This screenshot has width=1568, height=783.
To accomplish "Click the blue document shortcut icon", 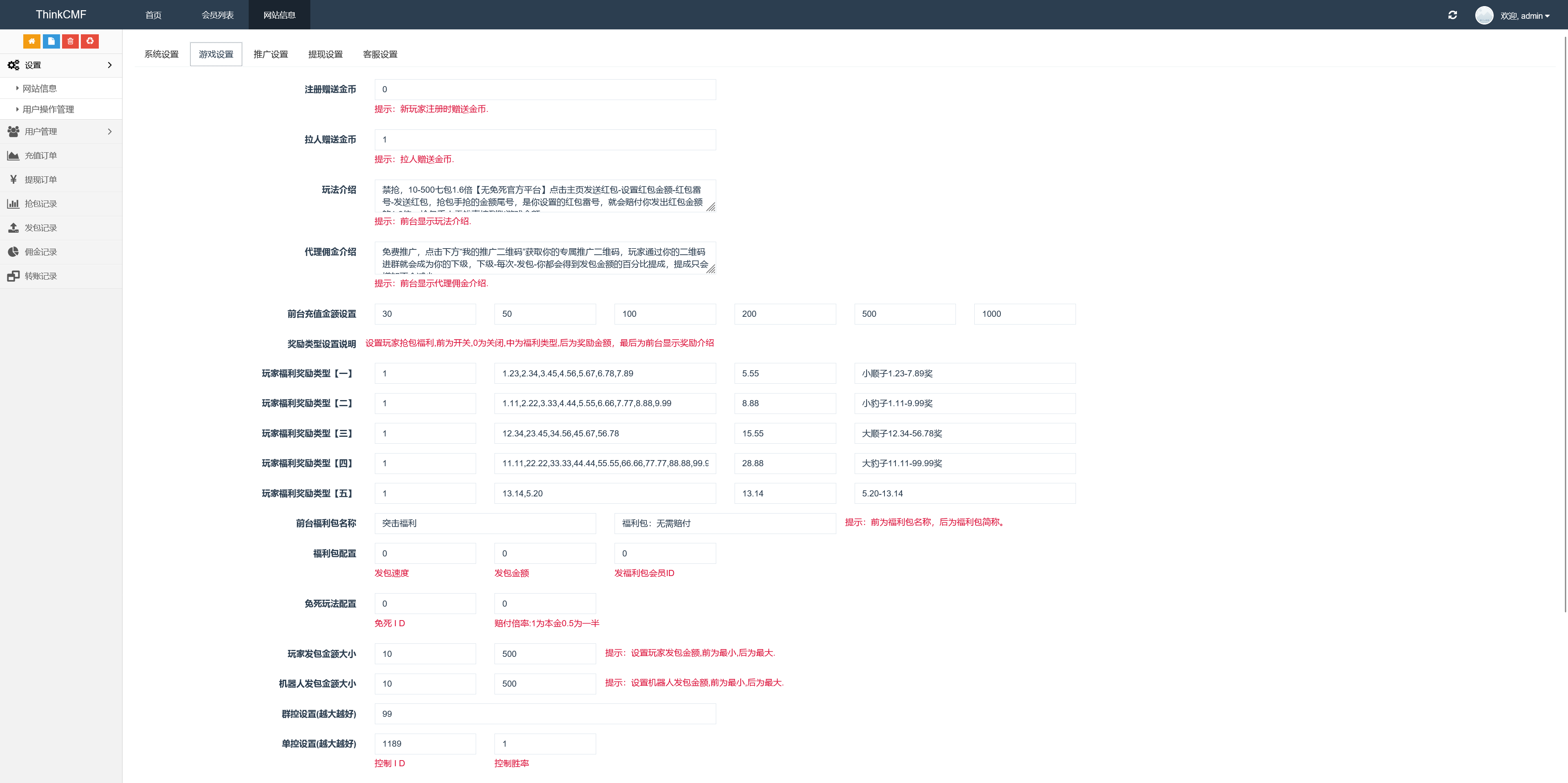I will point(51,41).
